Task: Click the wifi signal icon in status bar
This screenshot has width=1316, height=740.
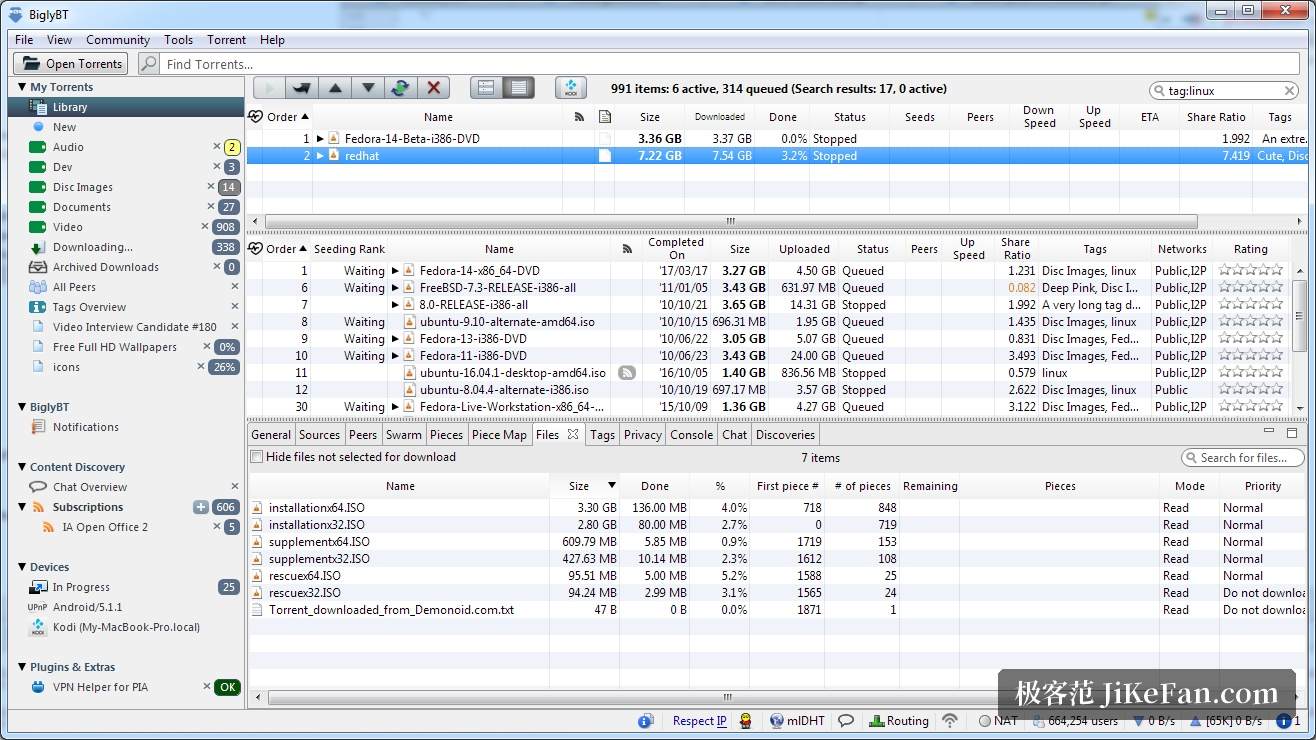Action: pos(950,720)
